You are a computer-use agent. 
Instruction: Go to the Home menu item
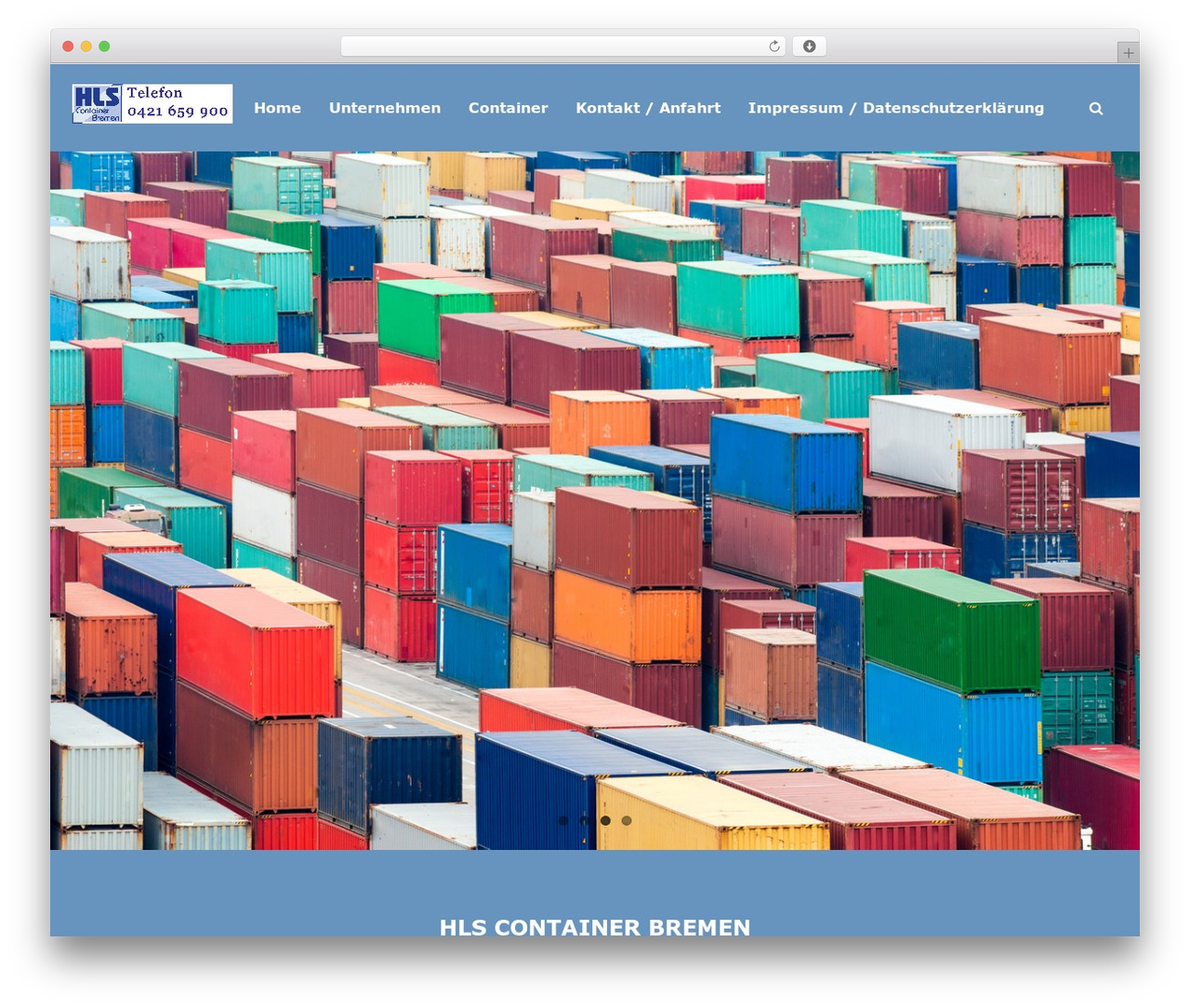(277, 108)
